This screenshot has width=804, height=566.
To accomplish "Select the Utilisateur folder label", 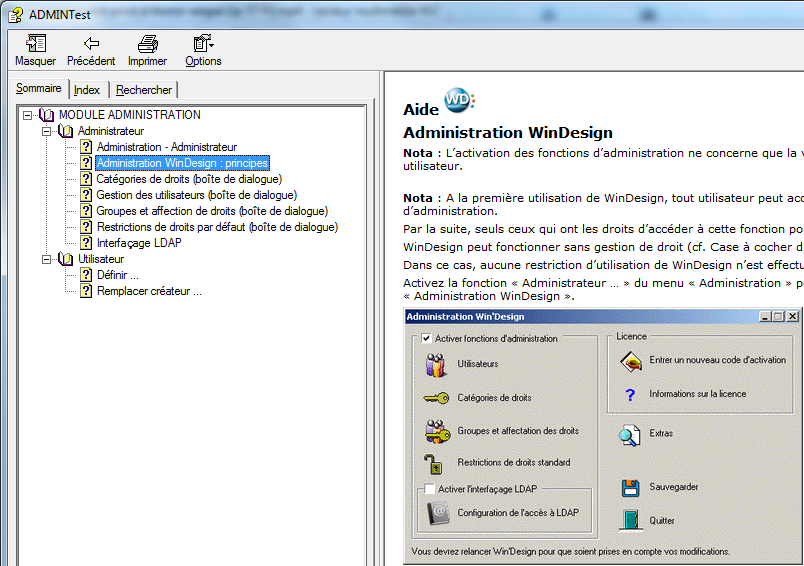I will point(101,259).
